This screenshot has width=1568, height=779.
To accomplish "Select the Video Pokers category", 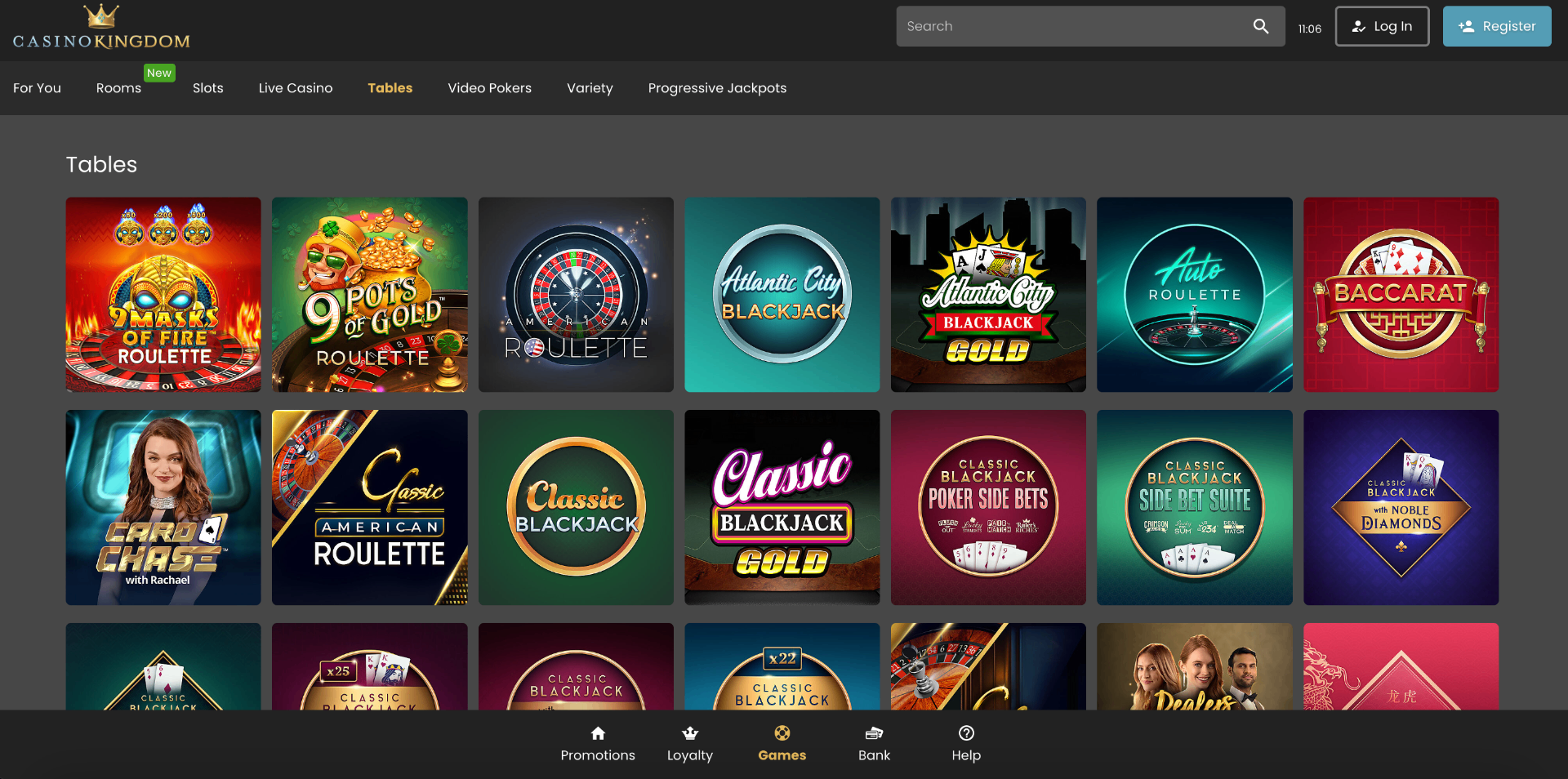I will pos(489,88).
